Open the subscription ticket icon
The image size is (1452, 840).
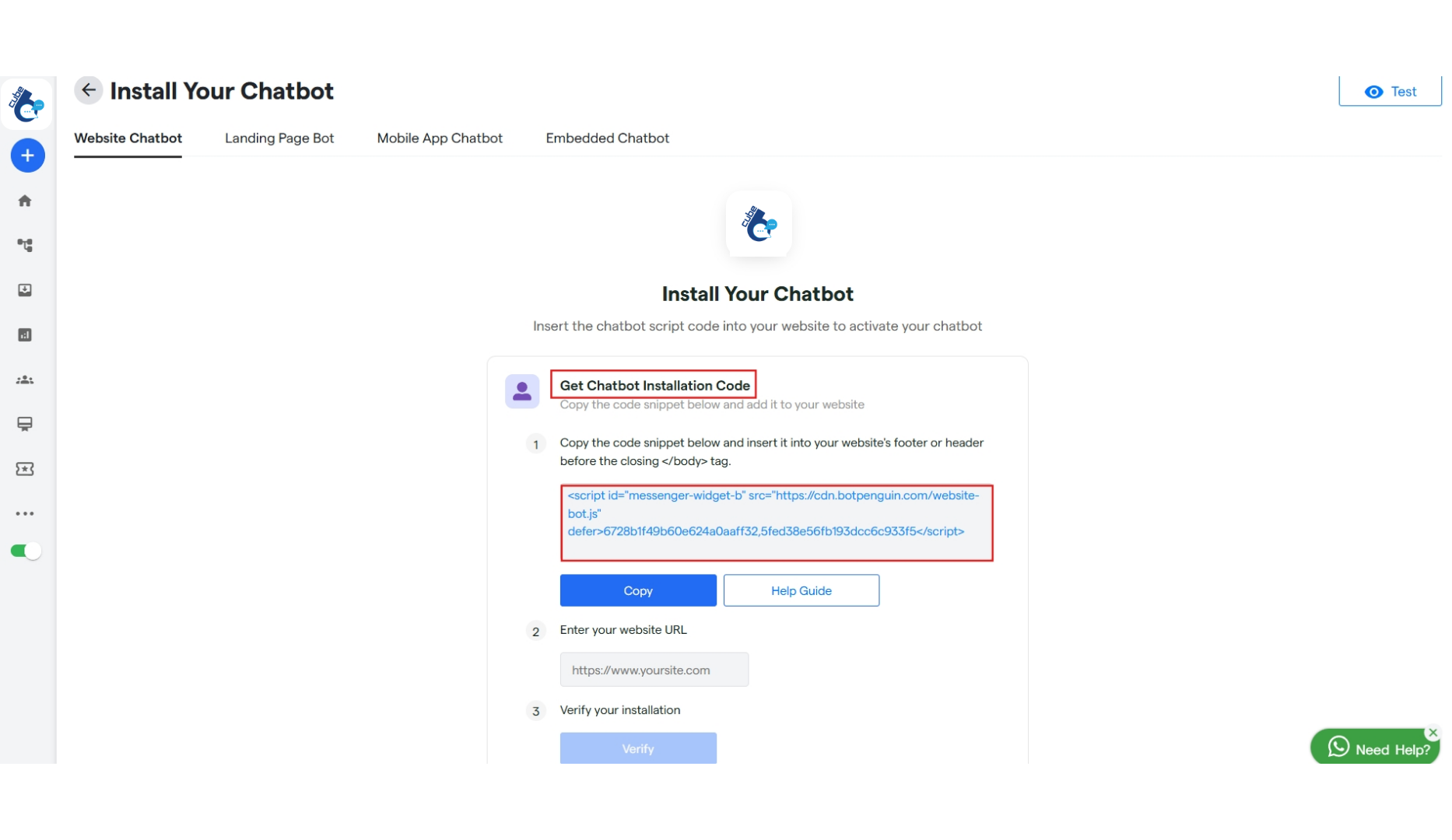(25, 469)
